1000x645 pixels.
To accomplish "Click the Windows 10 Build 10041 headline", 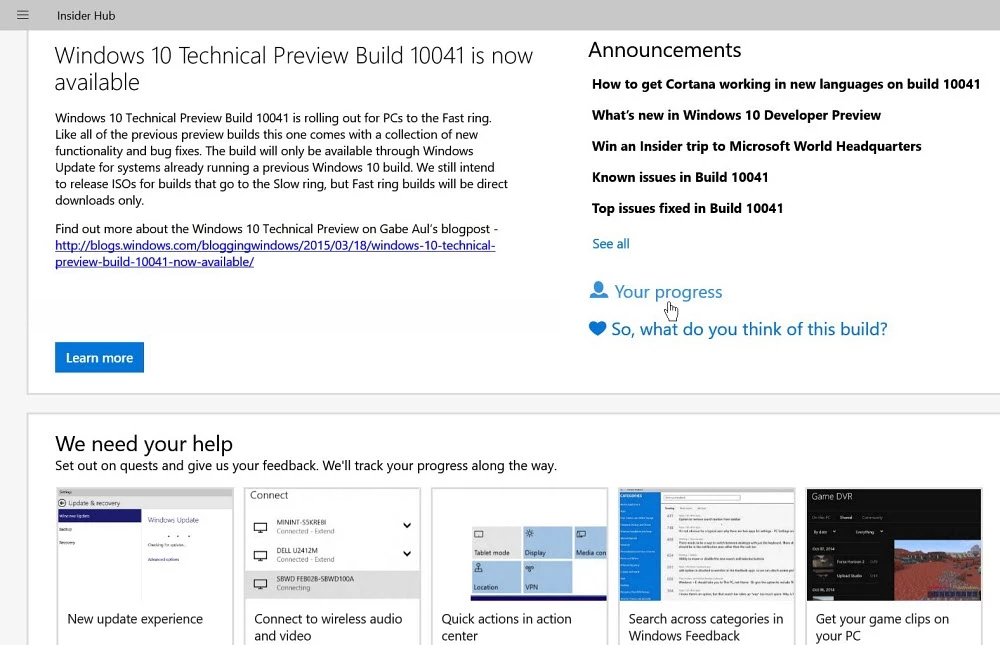I will pyautogui.click(x=293, y=69).
